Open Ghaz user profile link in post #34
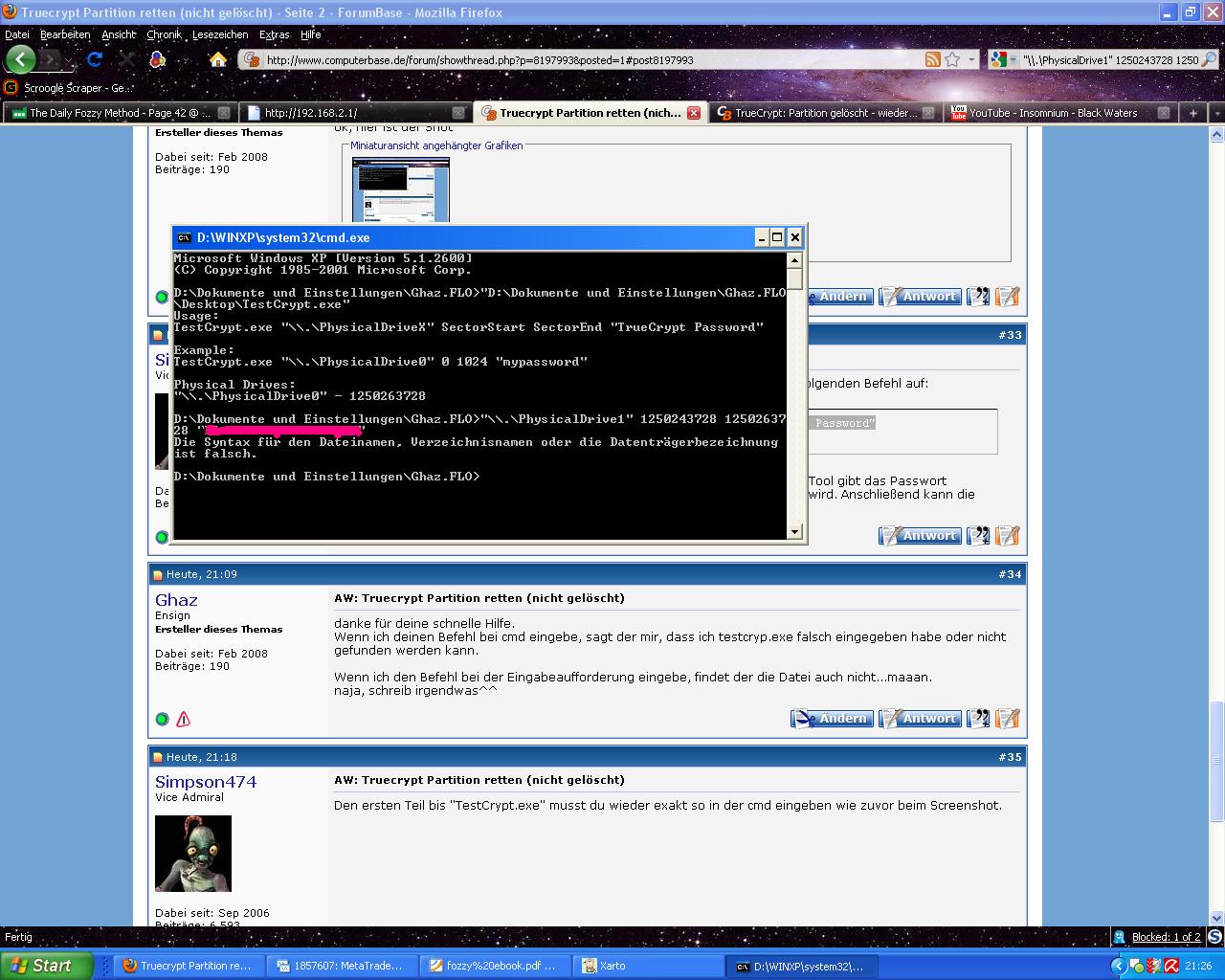 tap(176, 600)
